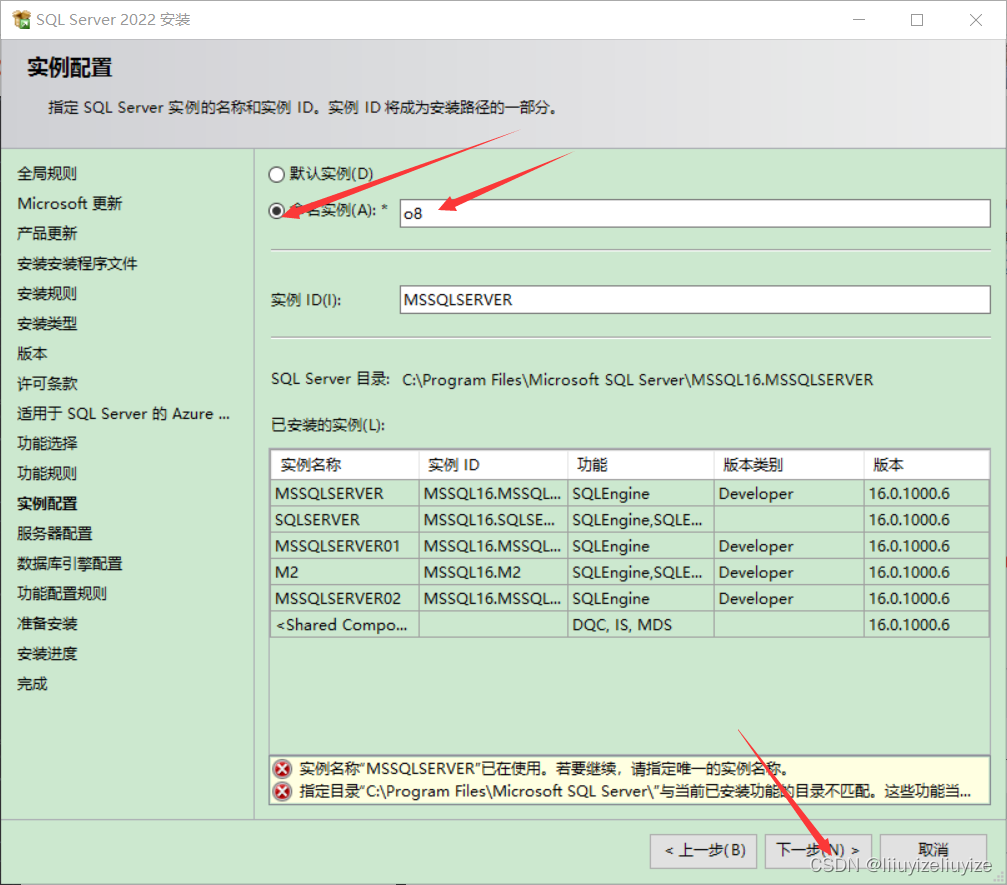This screenshot has width=1007, height=885.
Task: Select the MSSQLSERVER02 instance row
Action: click(629, 599)
